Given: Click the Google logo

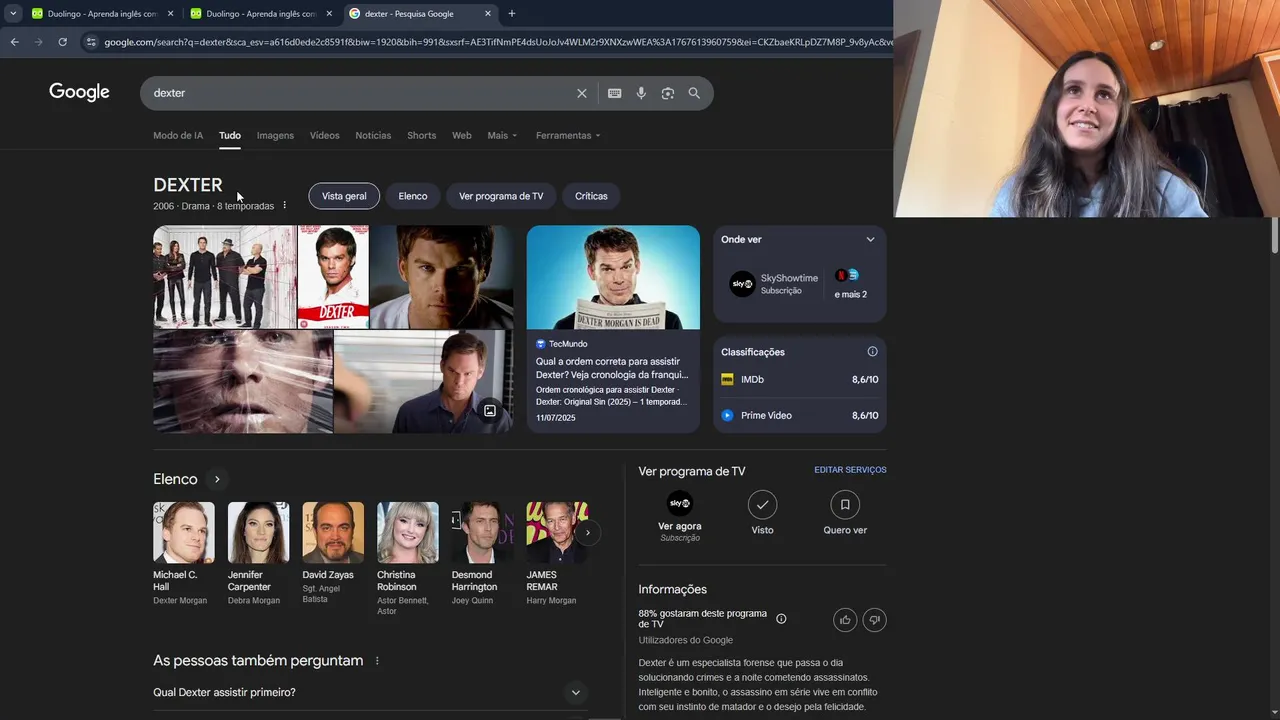Looking at the screenshot, I should coord(79,92).
